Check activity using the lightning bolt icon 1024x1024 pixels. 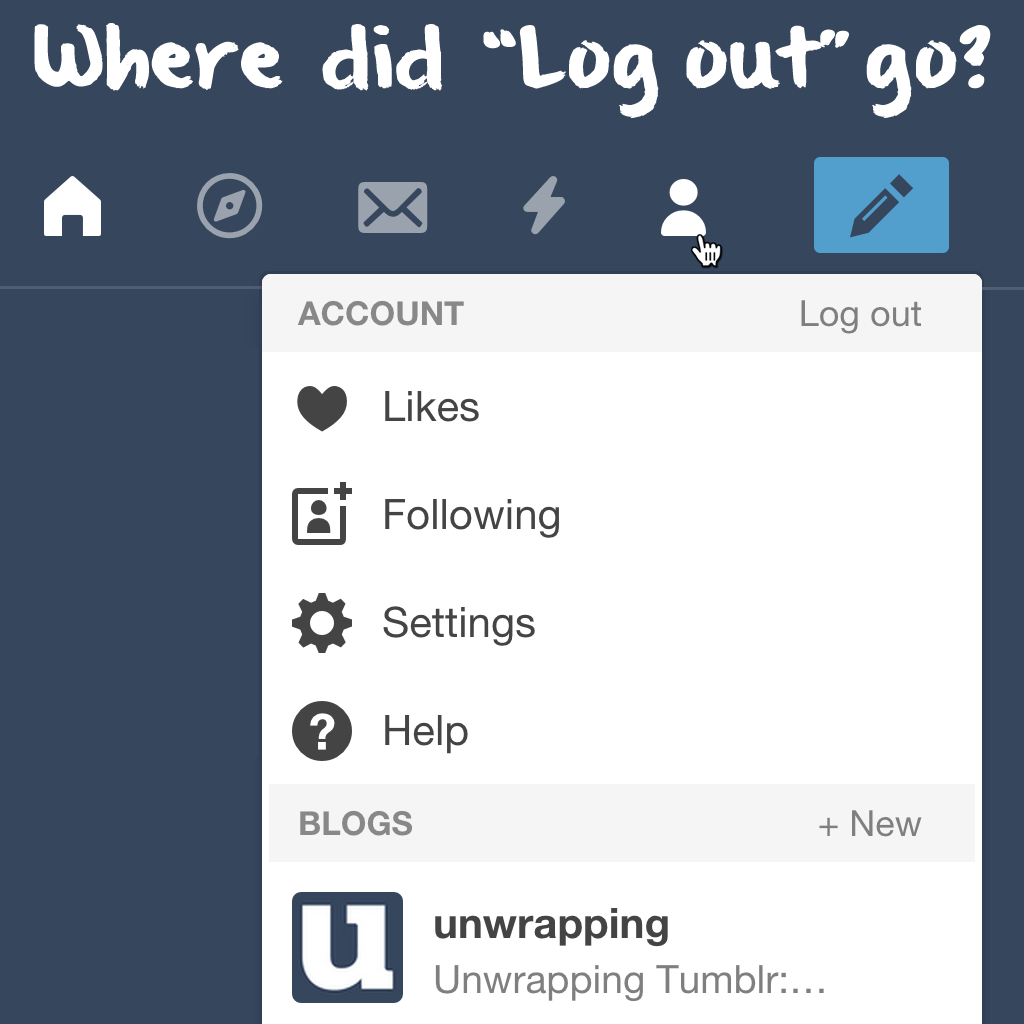(544, 205)
